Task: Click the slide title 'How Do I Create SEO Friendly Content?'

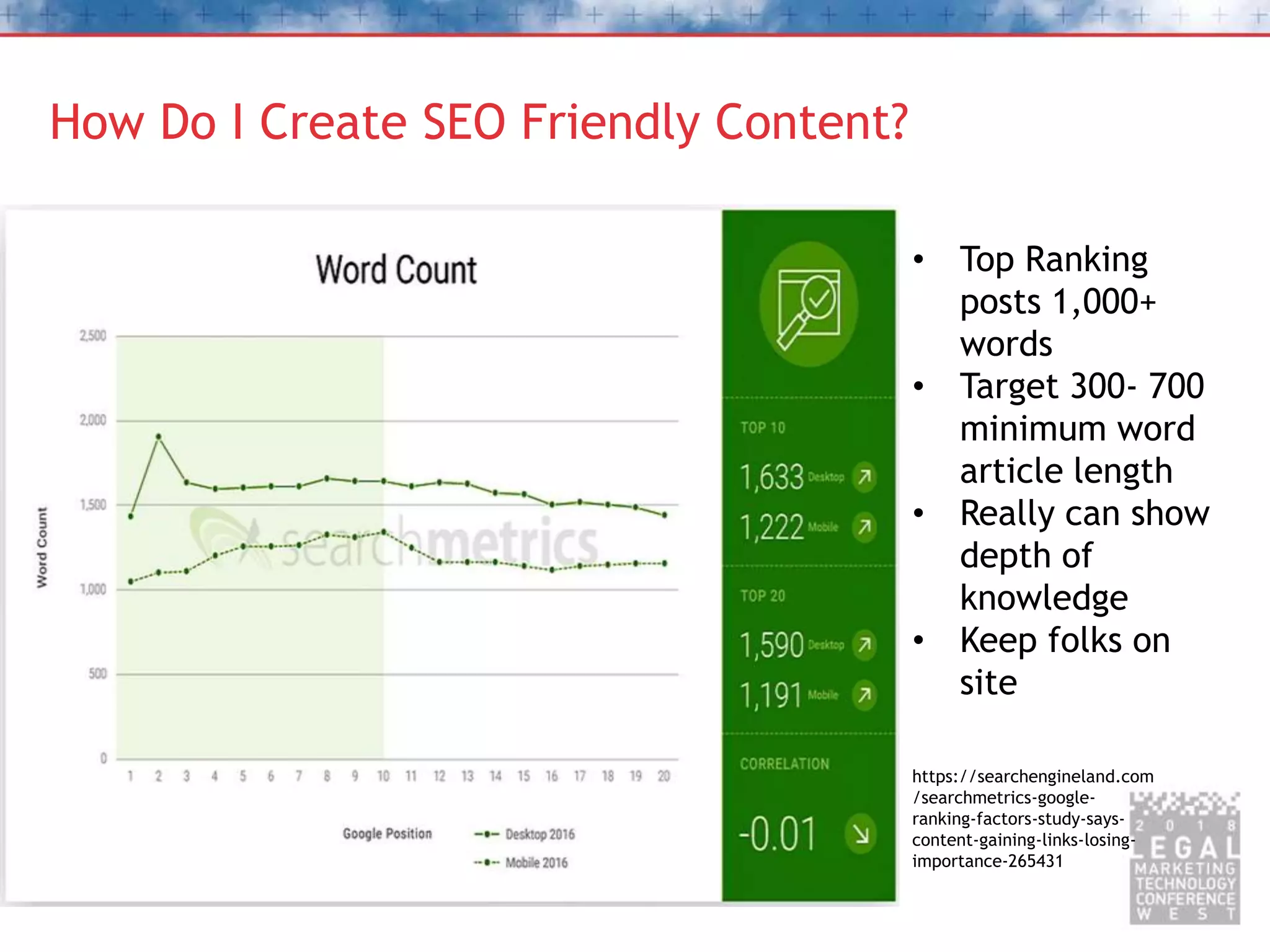Action: tap(479, 122)
